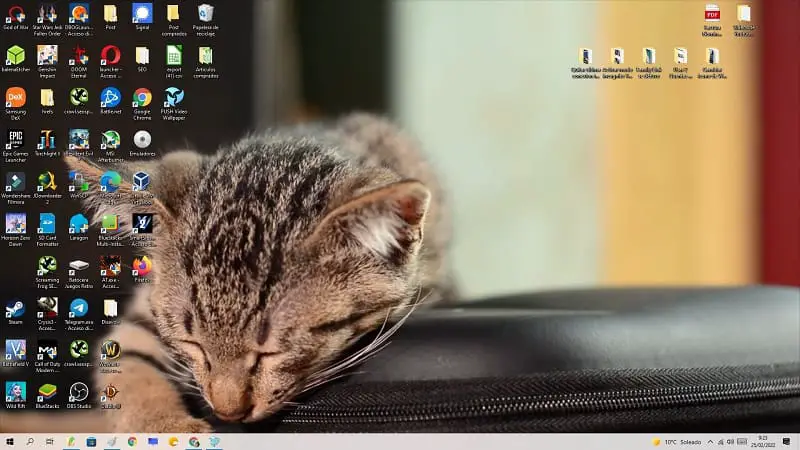Open the taskbar volume control icon
The width and height of the screenshot is (800, 450).
click(x=730, y=442)
